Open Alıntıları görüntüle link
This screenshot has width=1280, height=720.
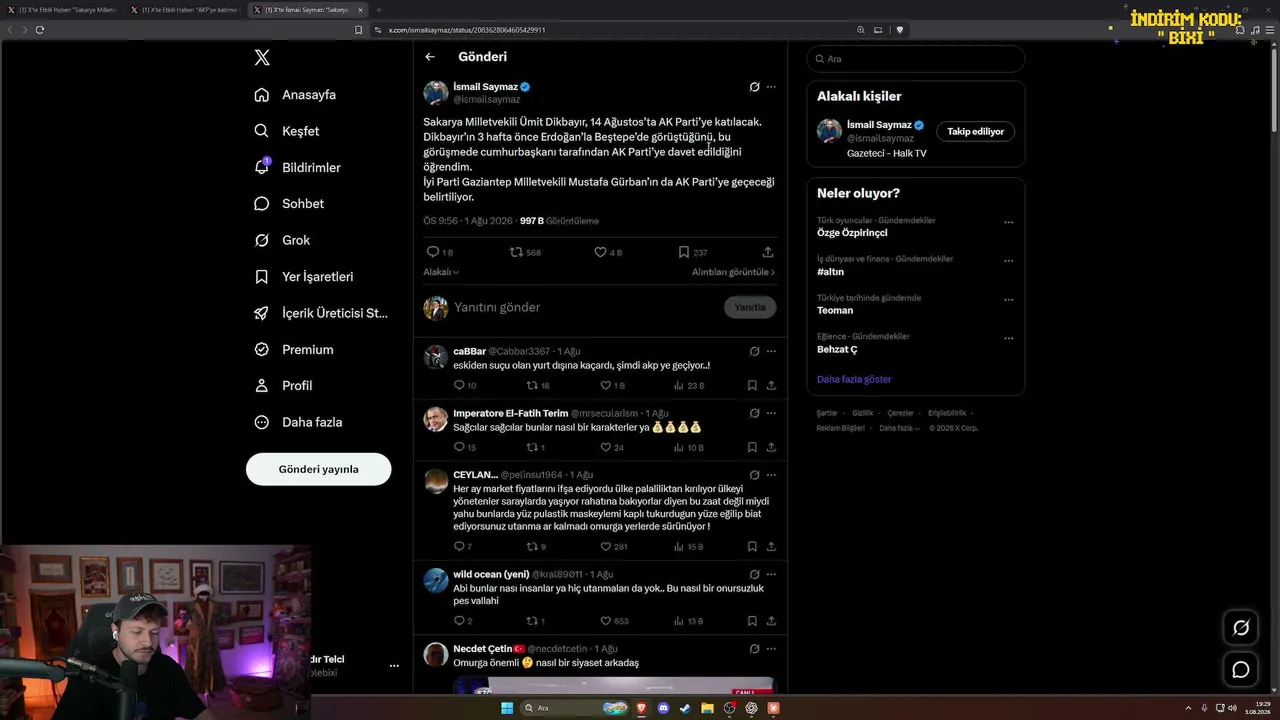click(733, 272)
